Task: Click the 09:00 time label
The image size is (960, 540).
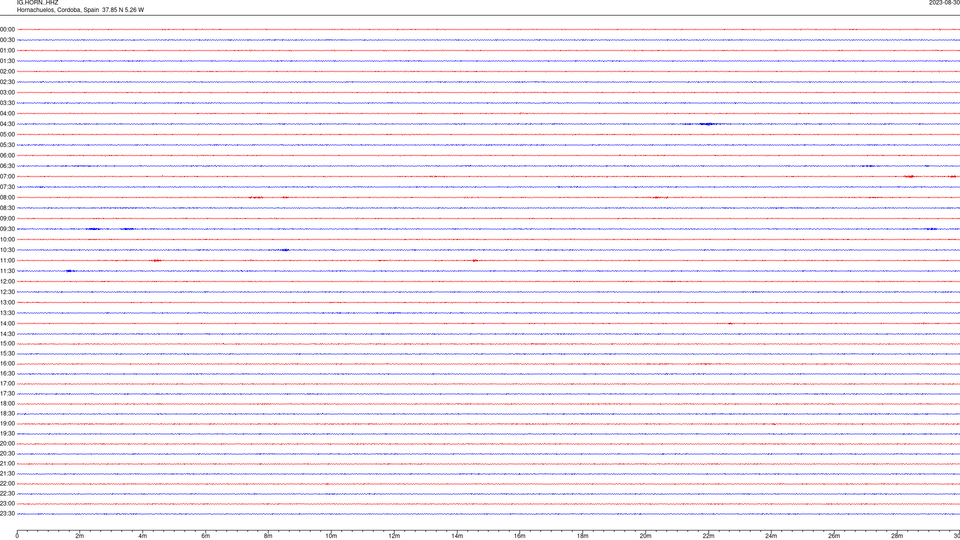Action: point(7,219)
